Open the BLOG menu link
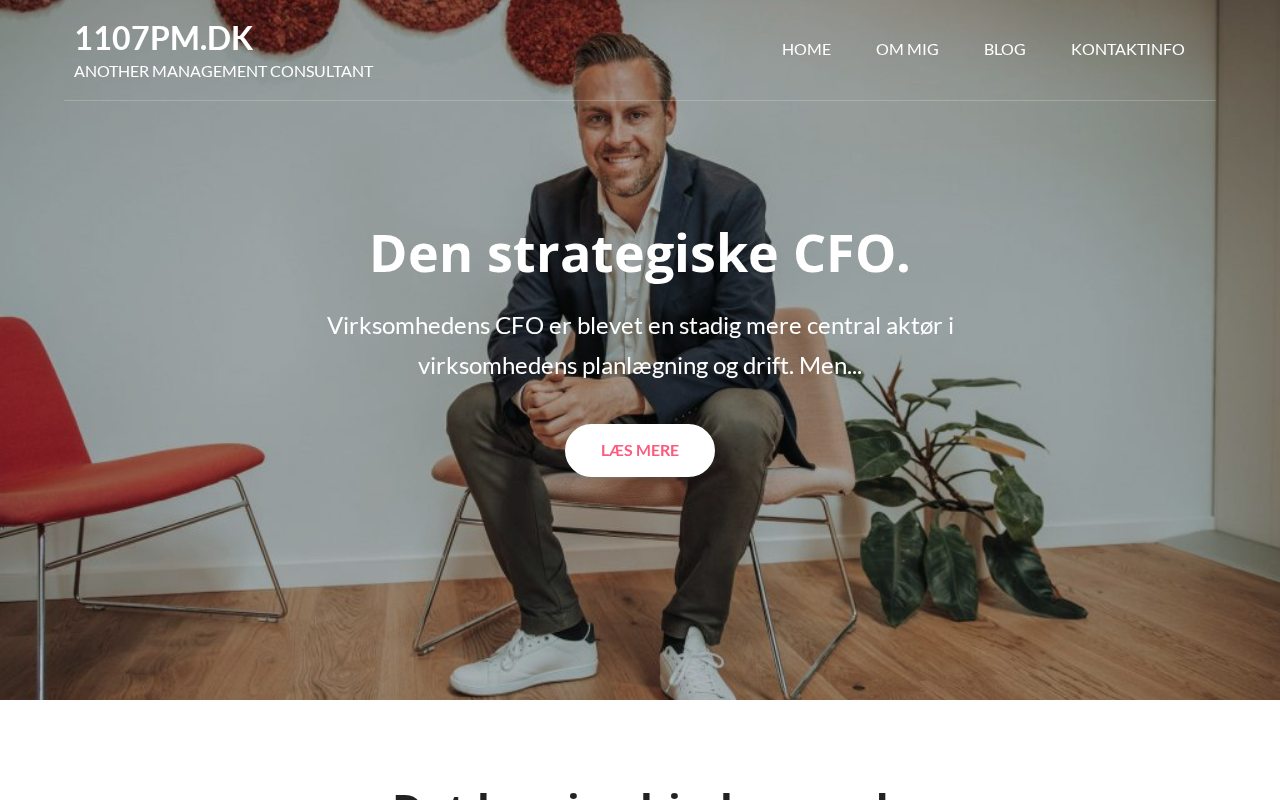The height and width of the screenshot is (800, 1280). tap(1005, 49)
